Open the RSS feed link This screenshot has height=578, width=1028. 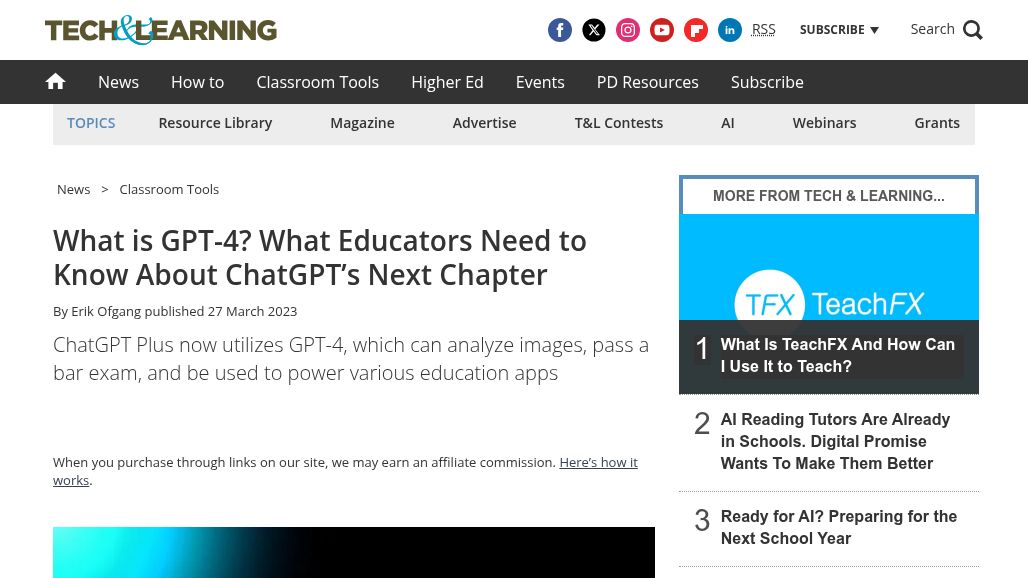point(763,29)
